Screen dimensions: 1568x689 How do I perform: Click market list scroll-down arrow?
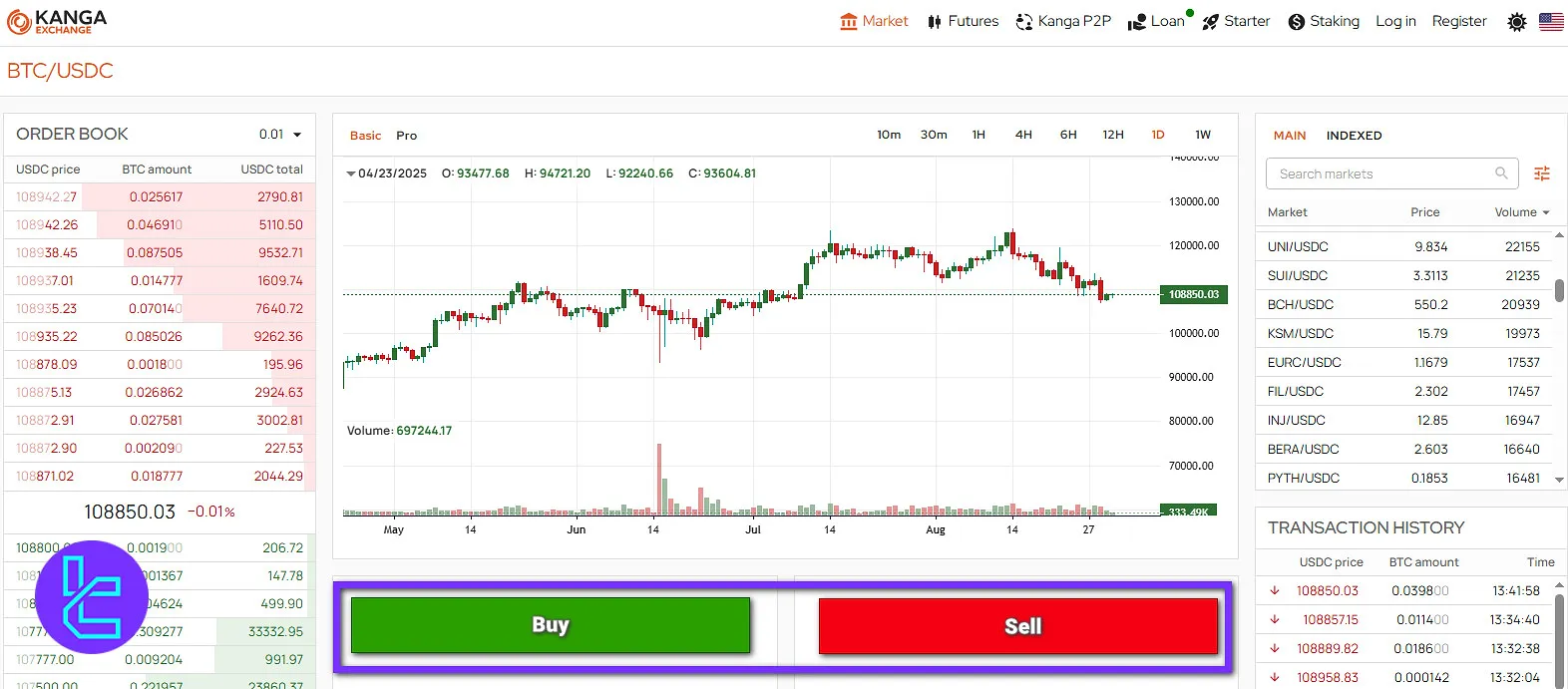(x=1559, y=480)
